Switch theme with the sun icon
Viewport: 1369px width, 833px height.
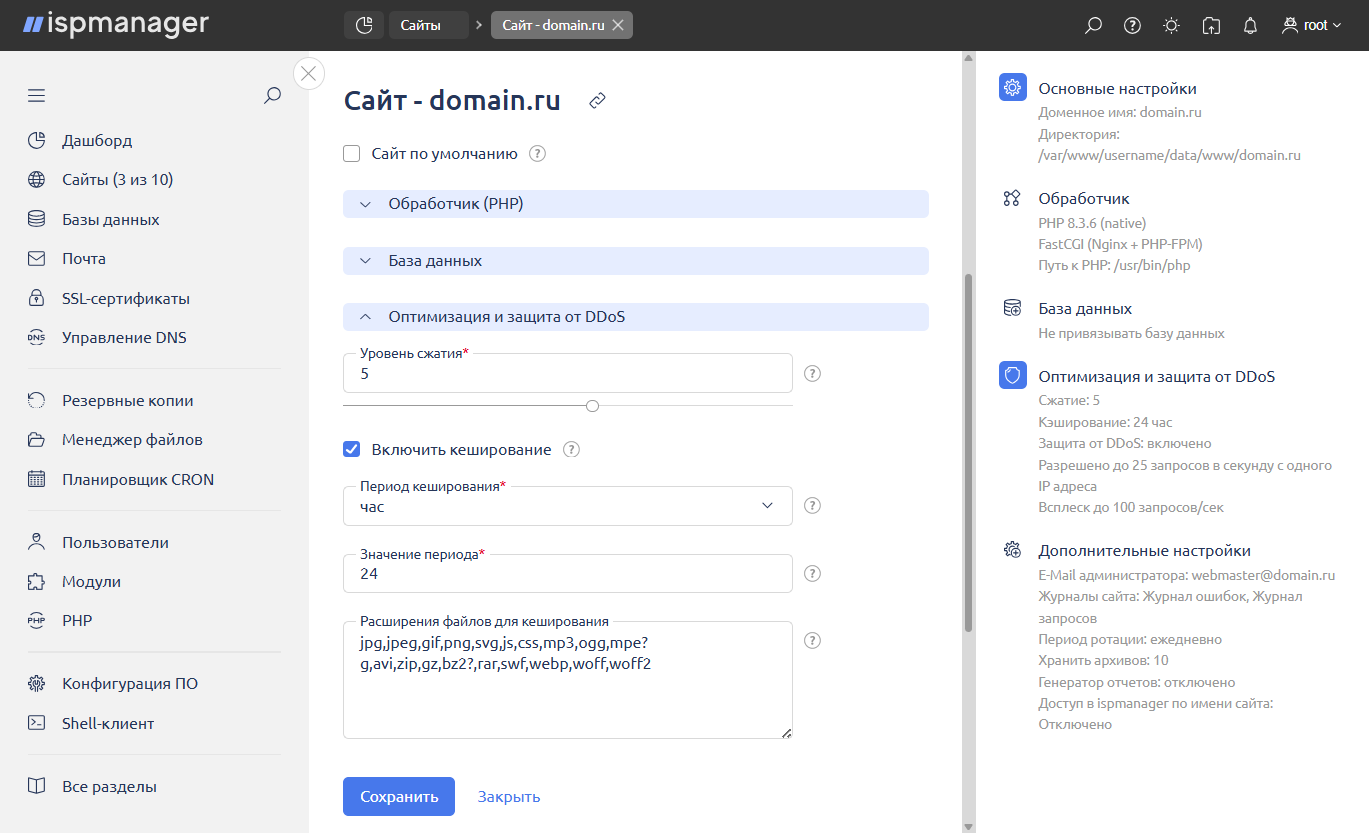coord(1171,26)
